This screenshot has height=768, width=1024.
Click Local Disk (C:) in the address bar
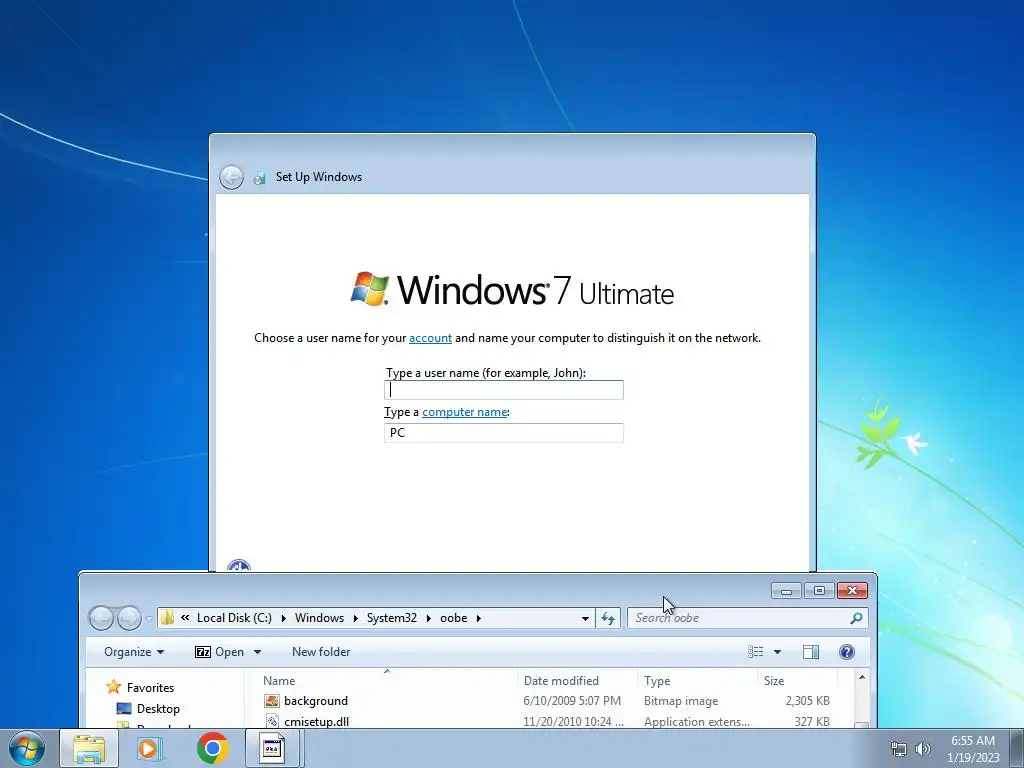point(234,618)
